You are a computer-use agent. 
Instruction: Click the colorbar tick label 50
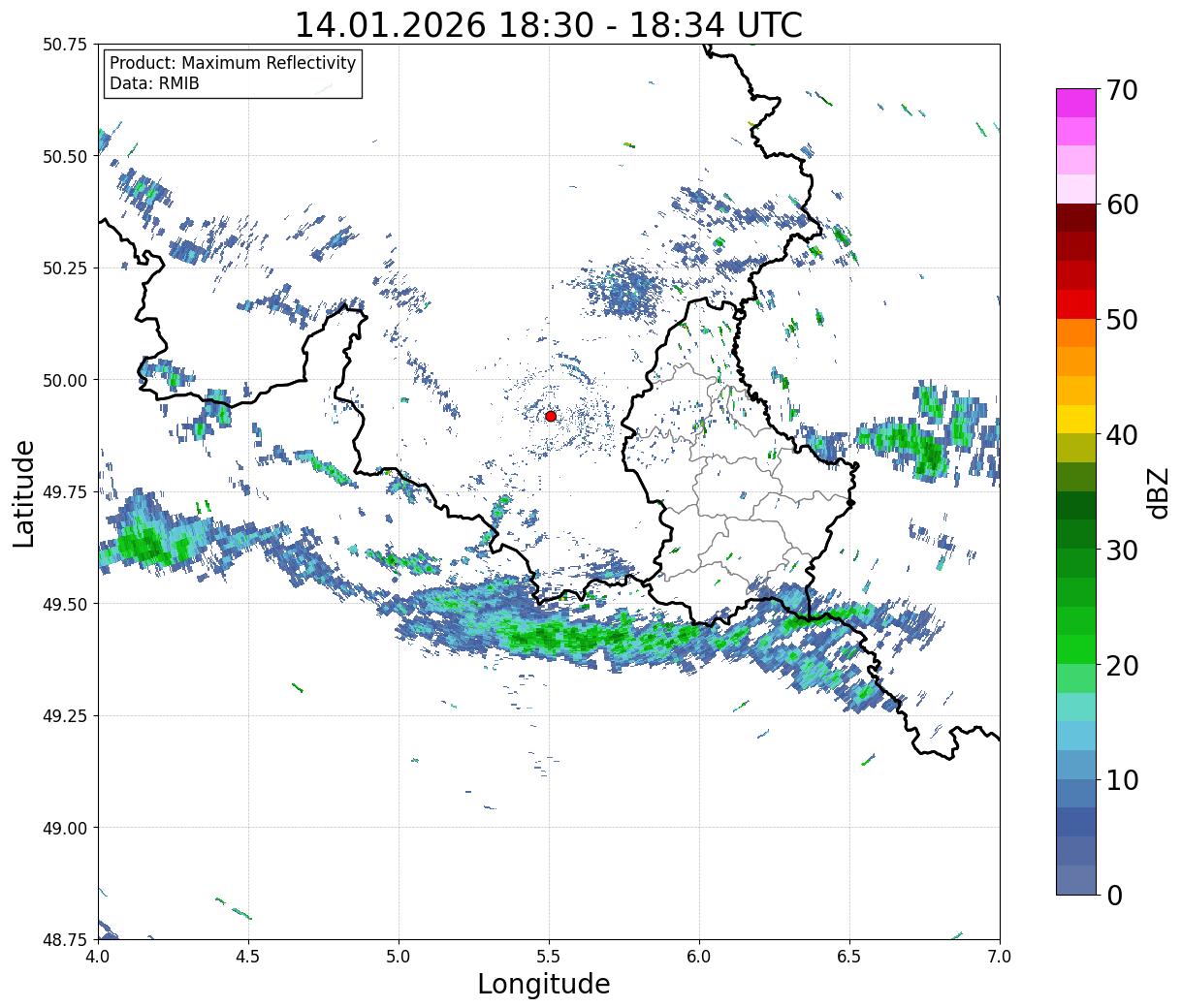[1124, 320]
